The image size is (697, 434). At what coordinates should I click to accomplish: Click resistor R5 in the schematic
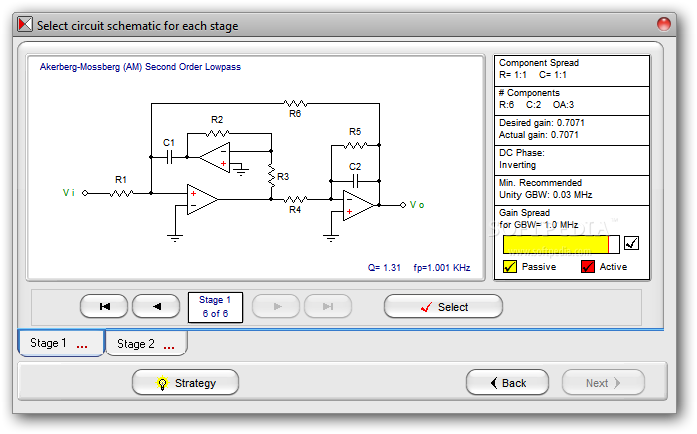point(355,145)
